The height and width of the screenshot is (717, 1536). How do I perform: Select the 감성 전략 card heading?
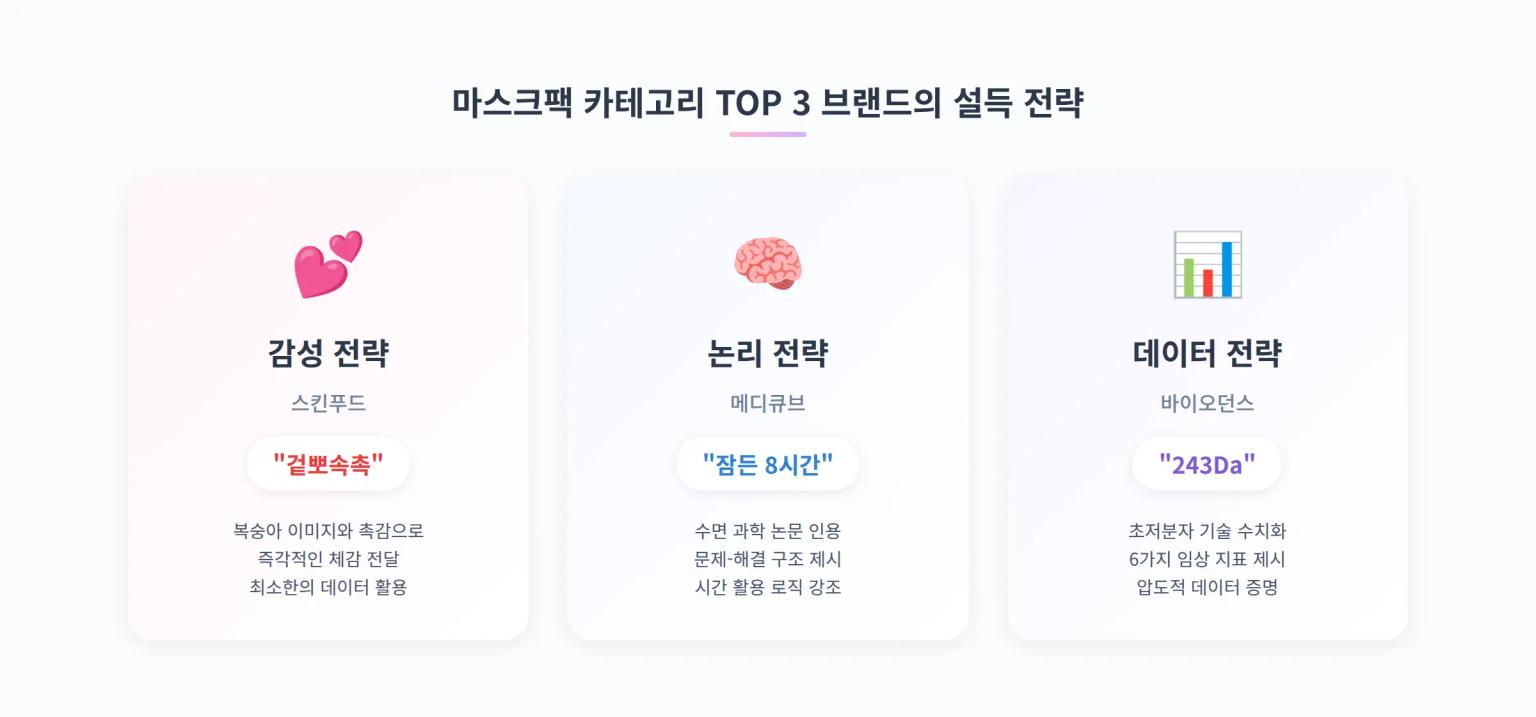coord(328,353)
